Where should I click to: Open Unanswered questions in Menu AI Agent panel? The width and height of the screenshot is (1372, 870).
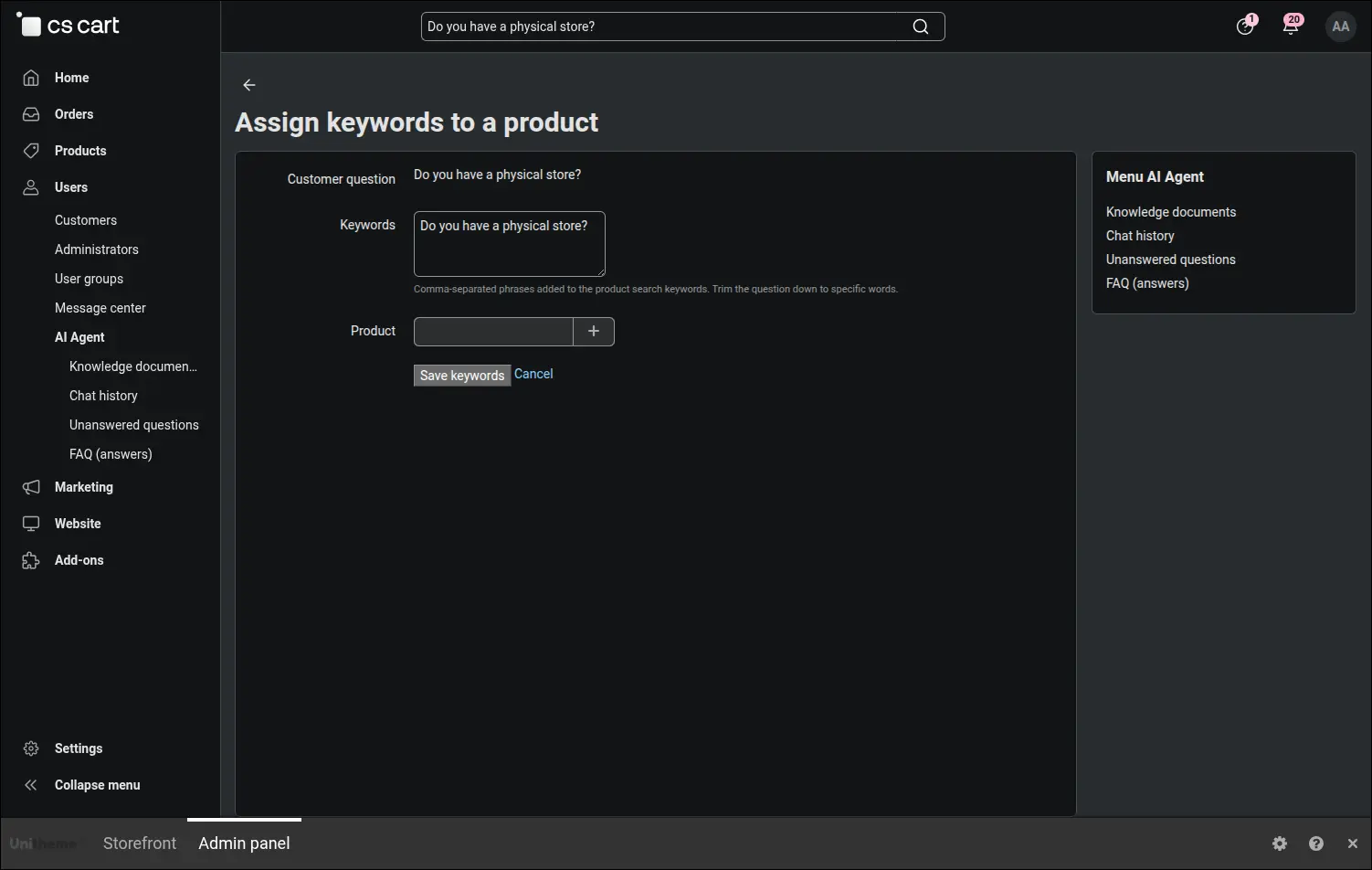coord(1171,260)
